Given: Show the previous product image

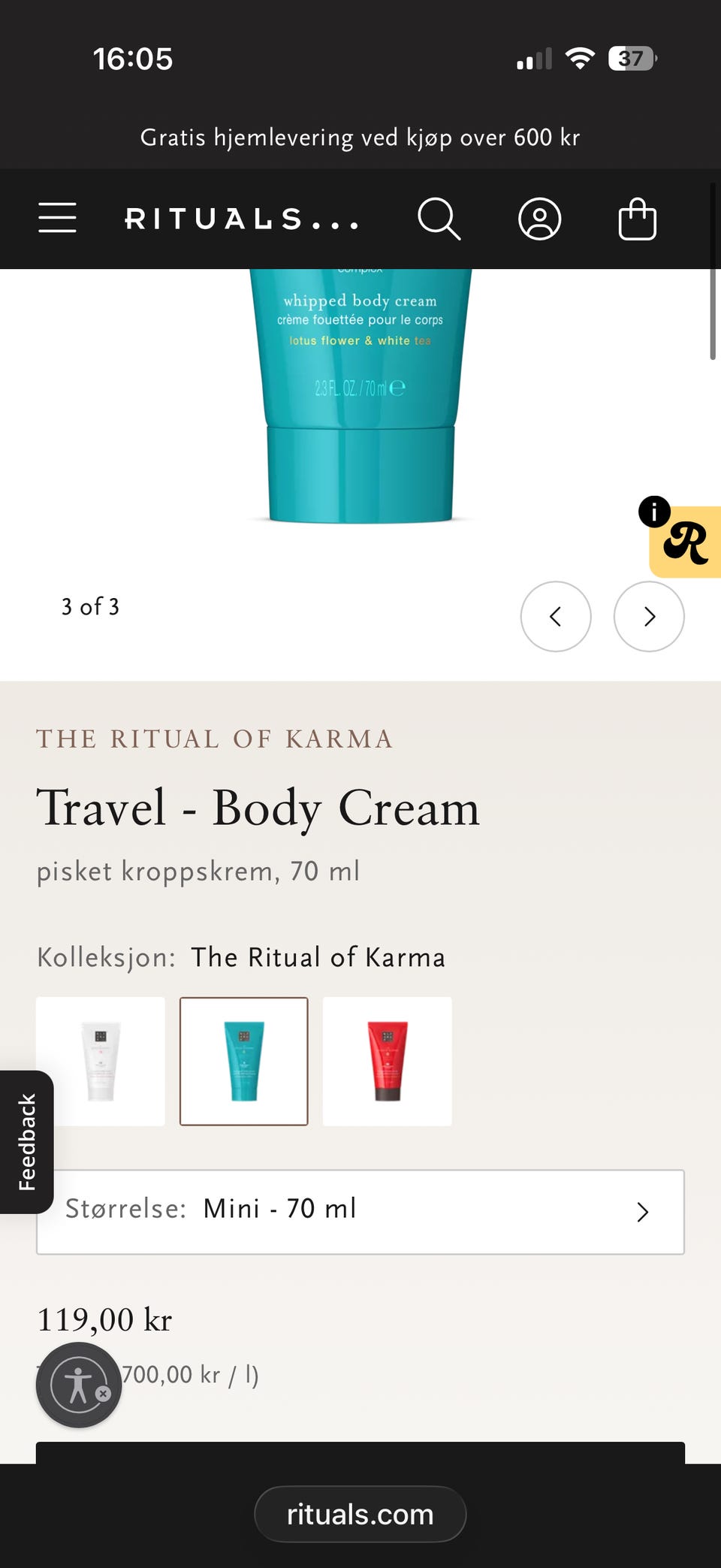Looking at the screenshot, I should 556,617.
